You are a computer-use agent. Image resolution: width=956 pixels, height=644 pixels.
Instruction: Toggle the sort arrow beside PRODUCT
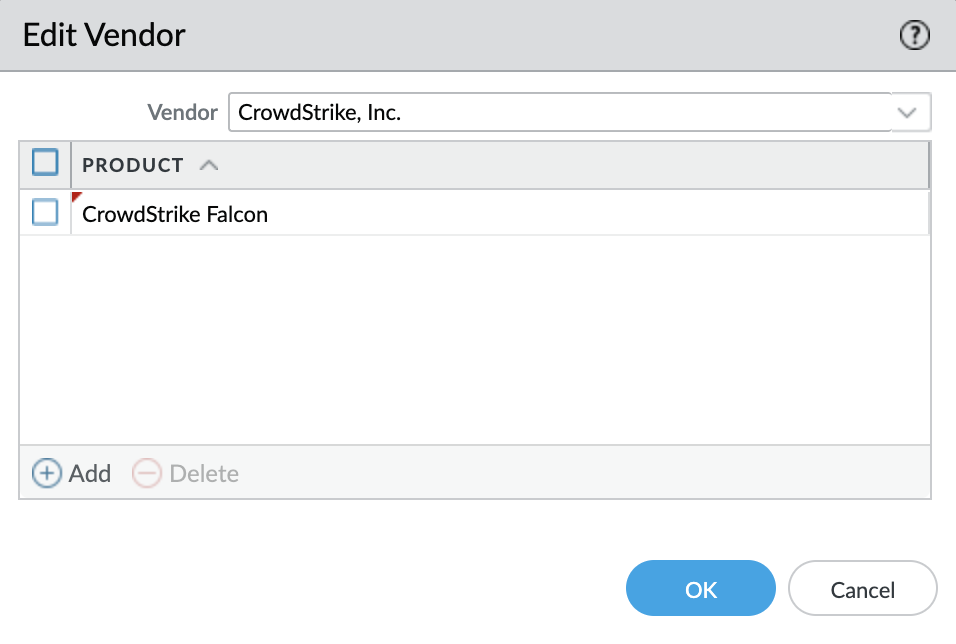coord(208,165)
